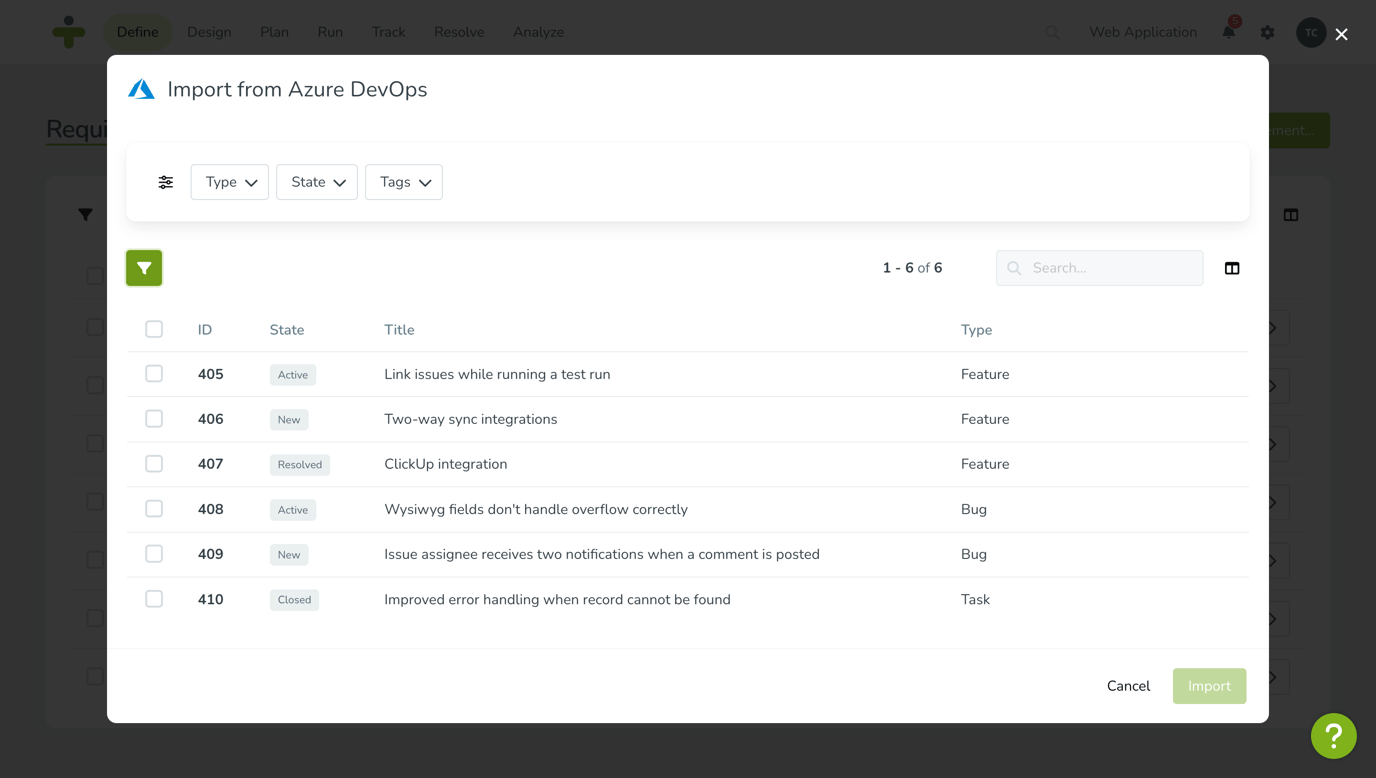1376x778 pixels.
Task: Click the Azure DevOps logo icon
Action: [141, 89]
